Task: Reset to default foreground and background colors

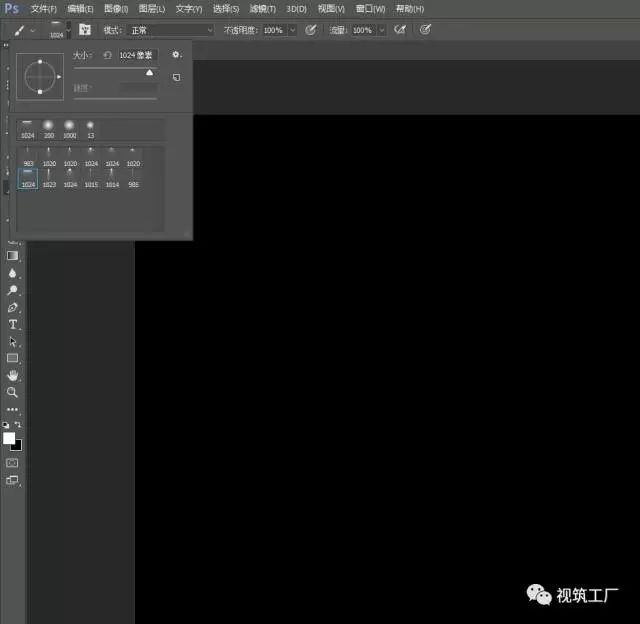Action: (x=6, y=425)
